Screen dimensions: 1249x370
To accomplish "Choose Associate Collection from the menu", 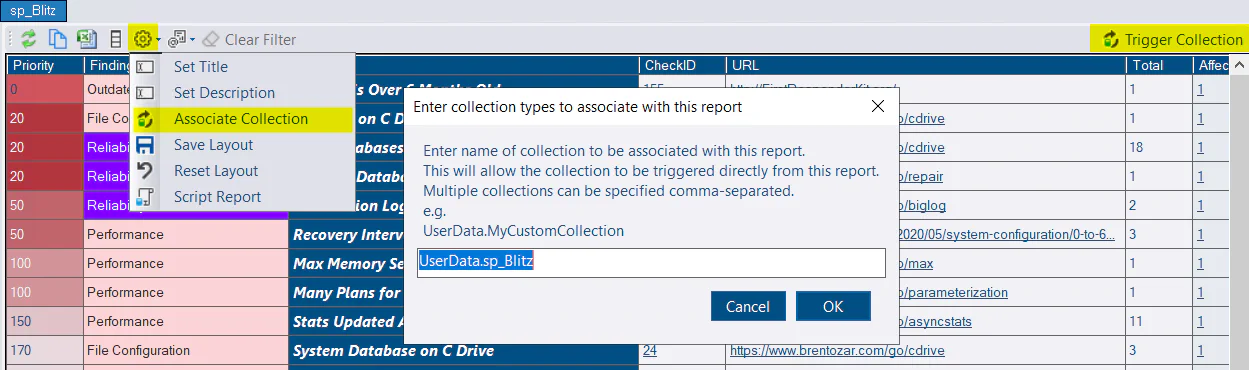I will click(x=242, y=119).
